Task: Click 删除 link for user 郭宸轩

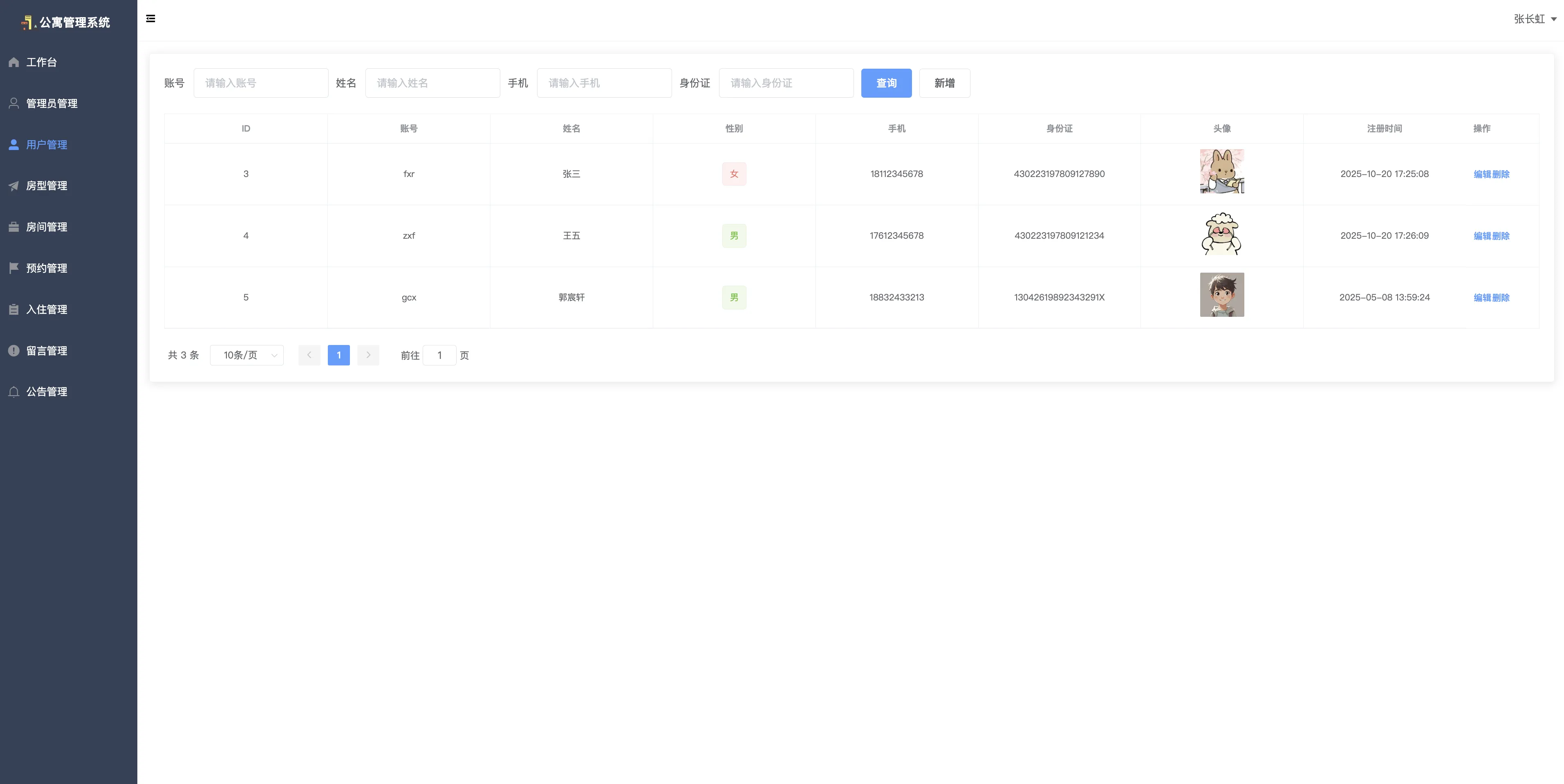Action: pos(1501,298)
